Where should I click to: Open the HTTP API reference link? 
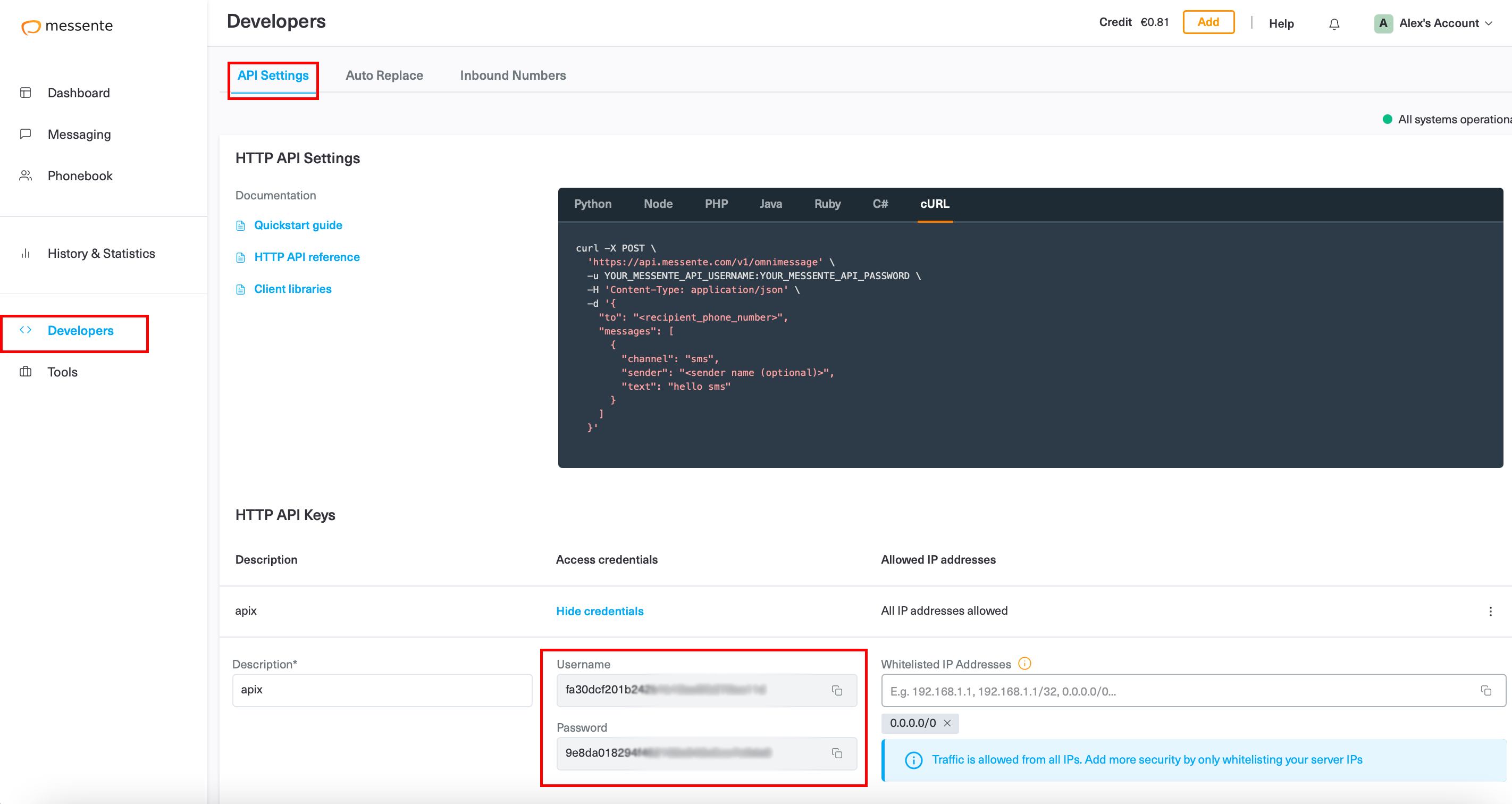tap(307, 257)
